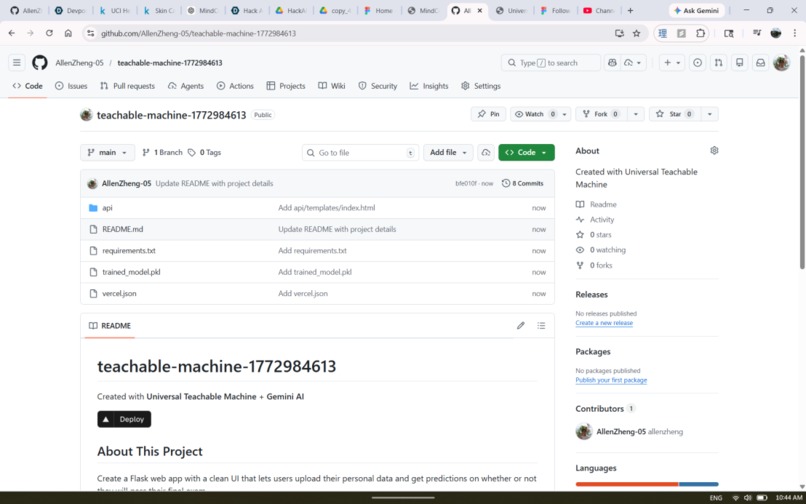This screenshot has height=504, width=806.
Task: Click blue segment of Languages bar
Action: pos(699,484)
